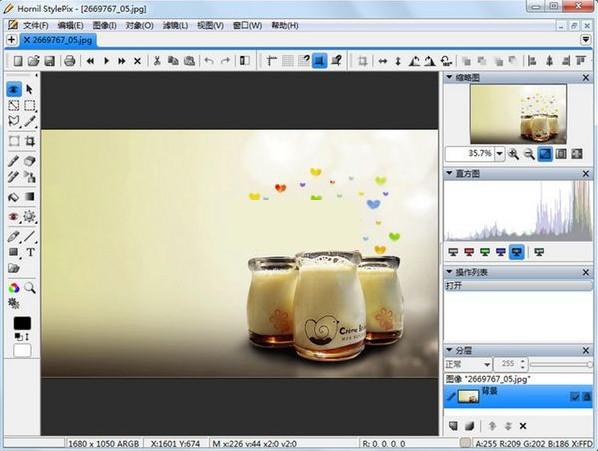The width and height of the screenshot is (598, 451).
Task: Click the 打开 entry in operation list
Action: pyautogui.click(x=518, y=286)
